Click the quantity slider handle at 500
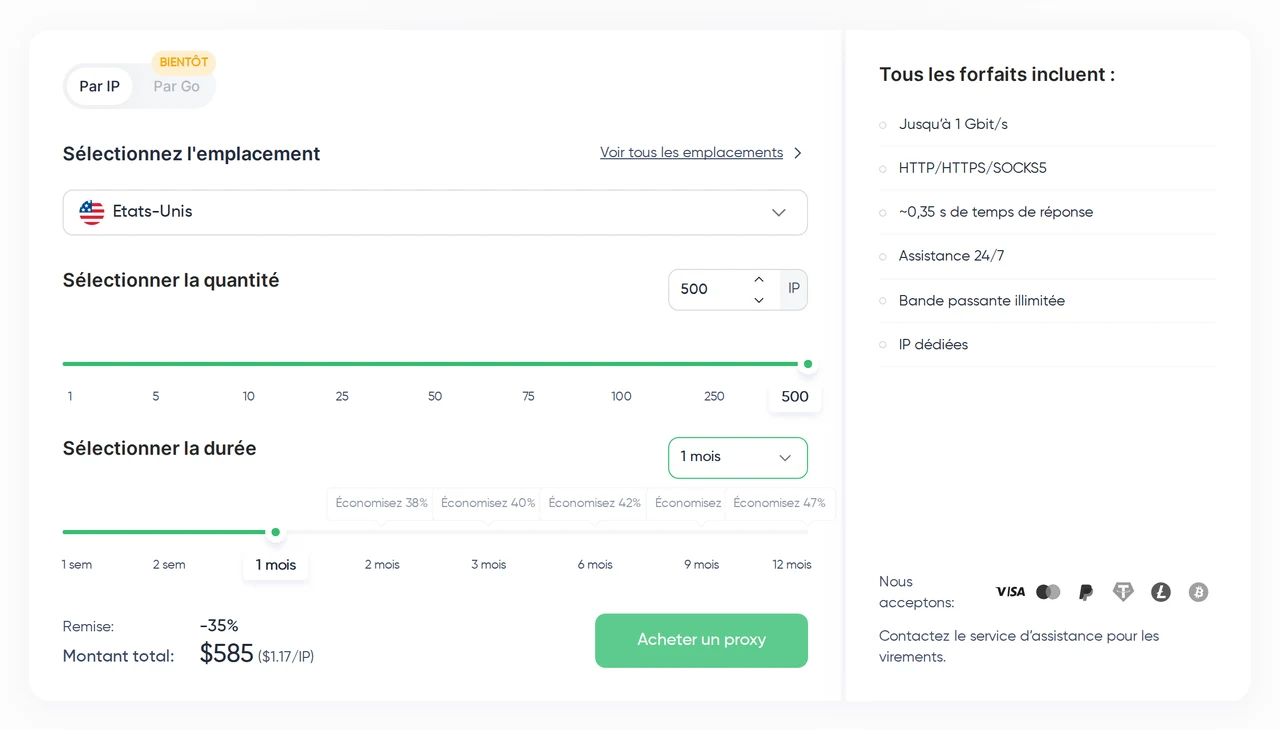The height and width of the screenshot is (730, 1280). tap(808, 364)
